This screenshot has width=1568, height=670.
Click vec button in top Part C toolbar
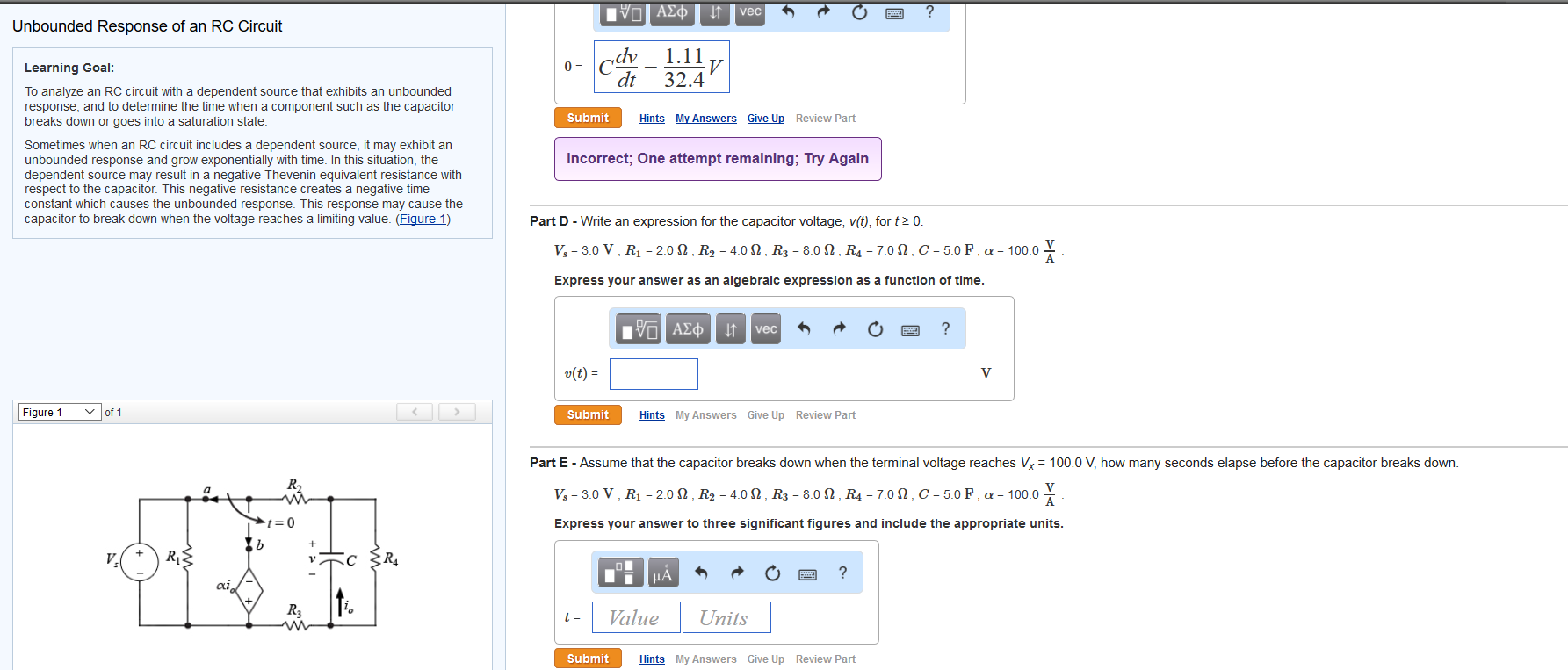(750, 12)
